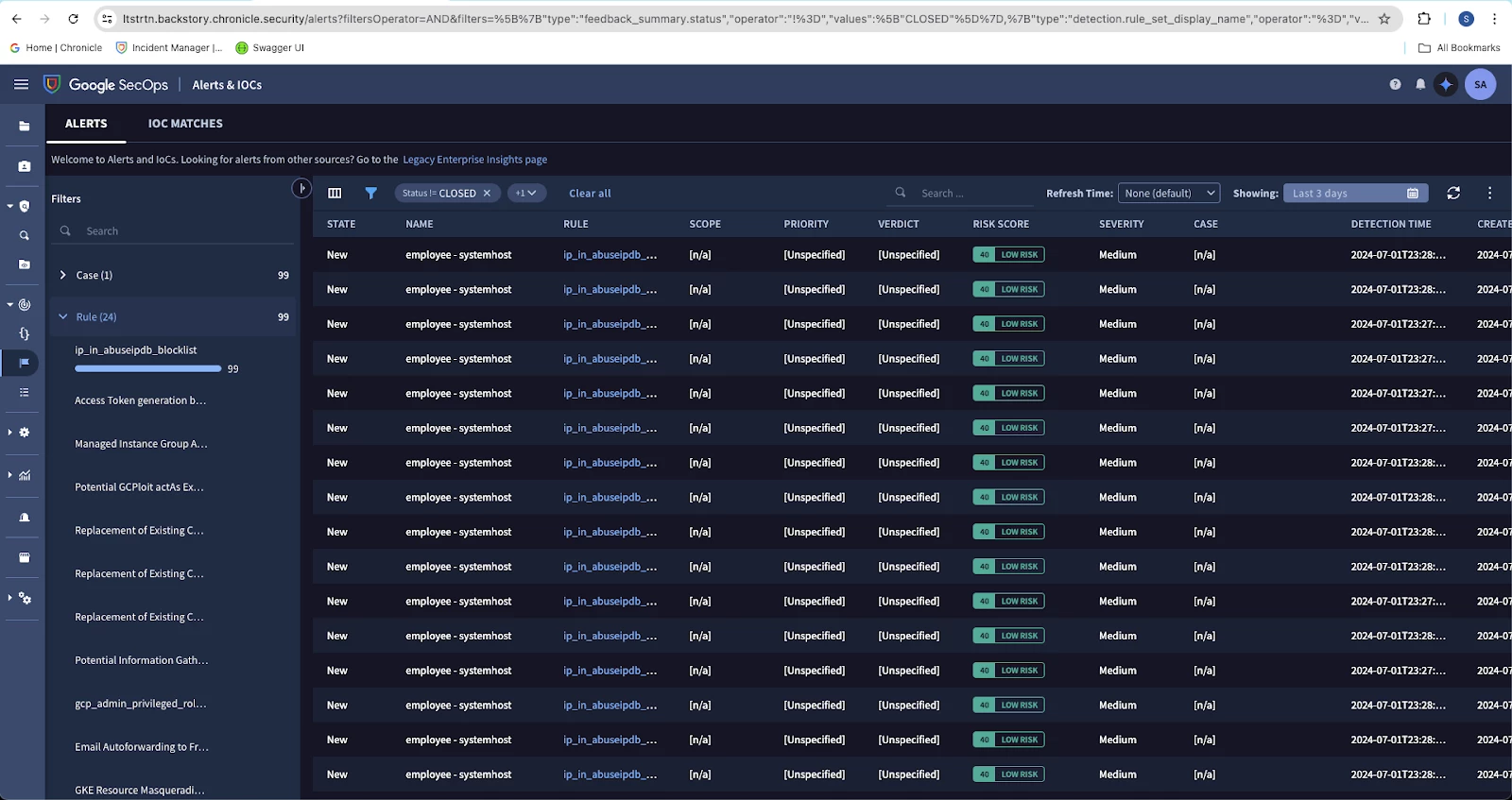
Task: Click the refresh alerts icon
Action: pyautogui.click(x=1453, y=193)
